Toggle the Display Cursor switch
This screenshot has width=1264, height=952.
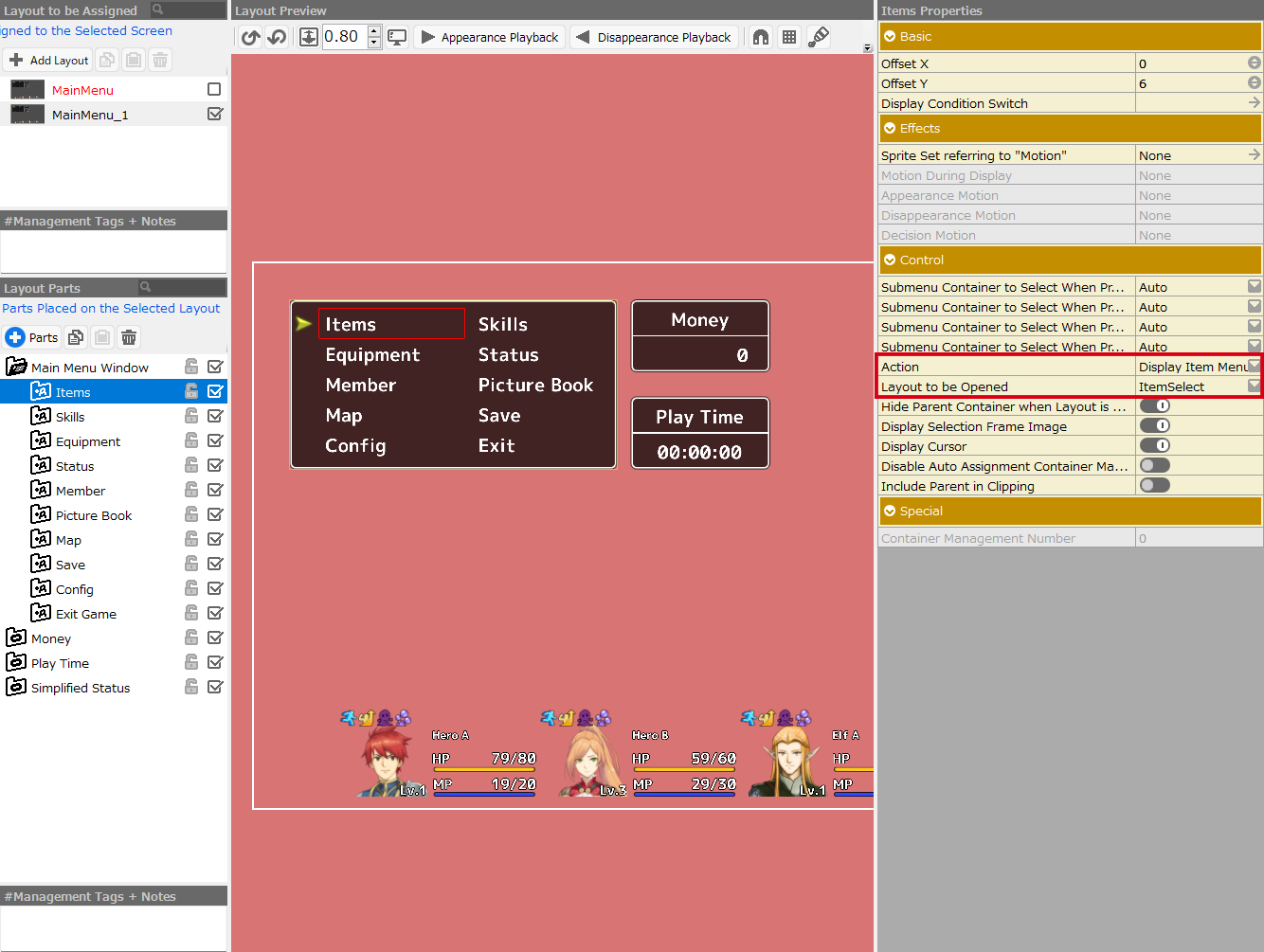click(x=1154, y=446)
